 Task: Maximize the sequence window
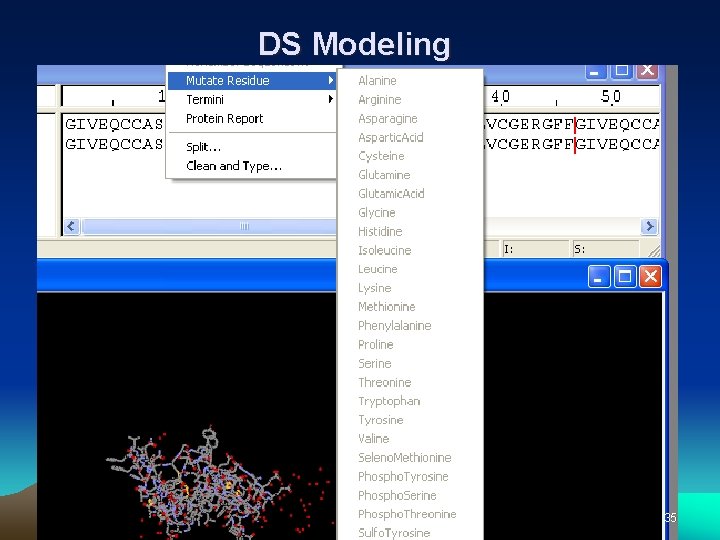[x=621, y=71]
